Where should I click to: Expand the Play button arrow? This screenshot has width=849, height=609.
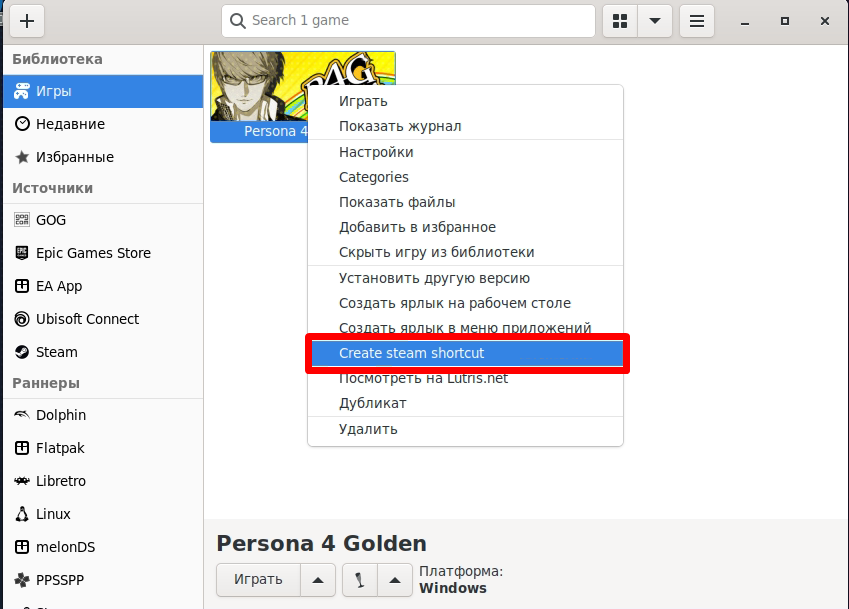pos(318,580)
